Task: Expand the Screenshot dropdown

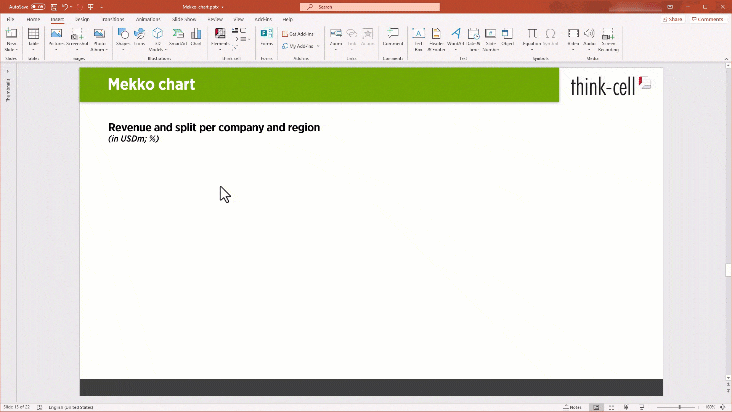Action: click(77, 50)
